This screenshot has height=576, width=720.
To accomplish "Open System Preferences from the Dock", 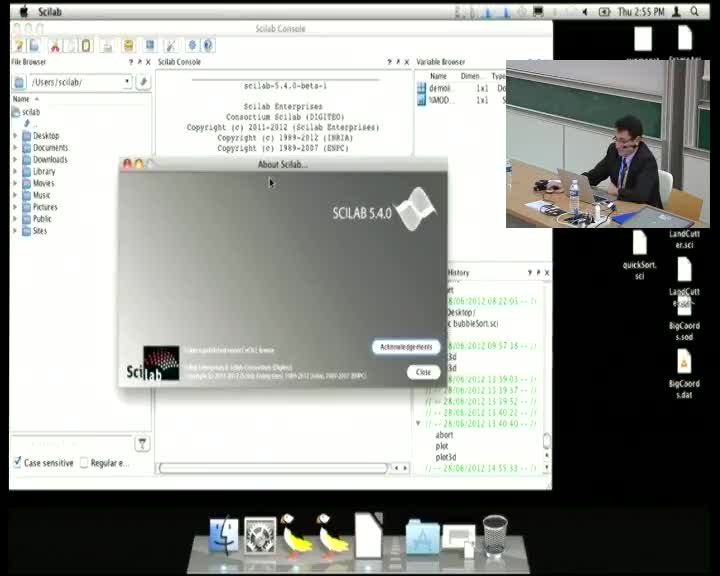I will coord(260,536).
